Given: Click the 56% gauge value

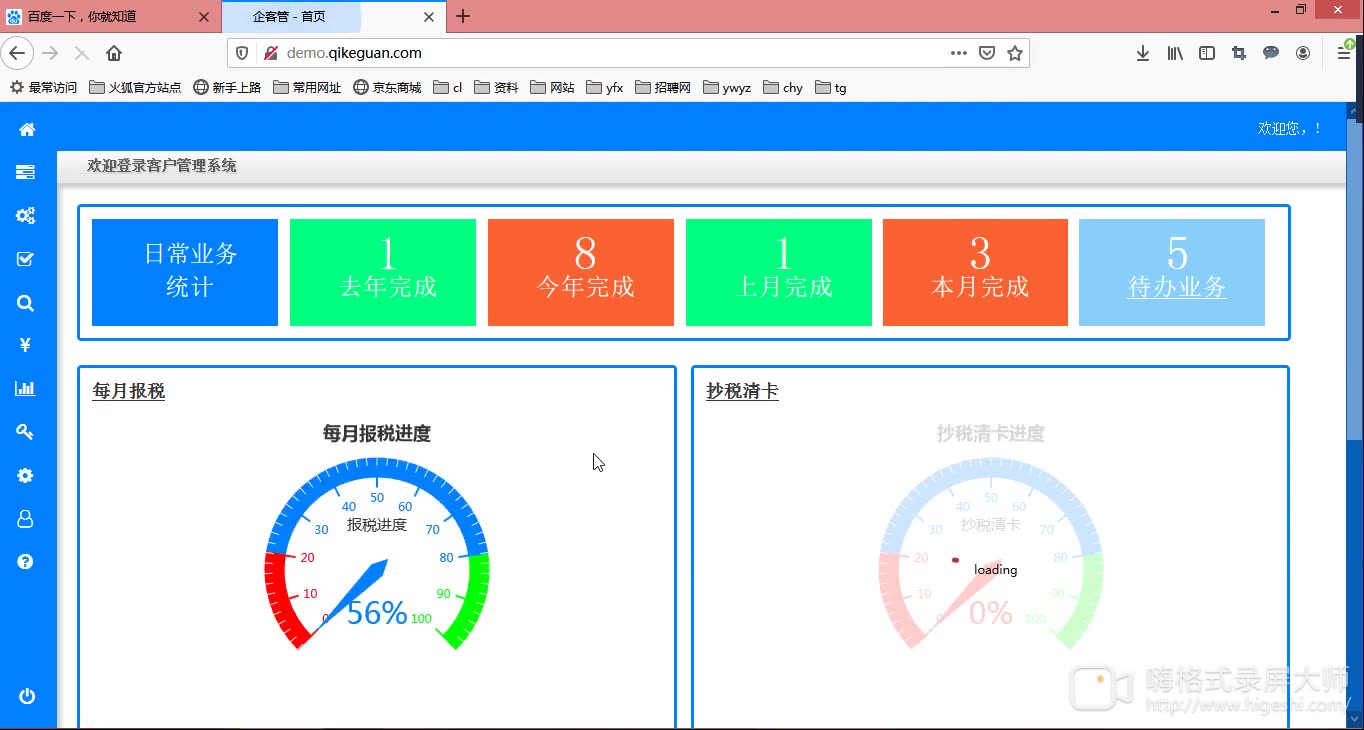Looking at the screenshot, I should (377, 612).
